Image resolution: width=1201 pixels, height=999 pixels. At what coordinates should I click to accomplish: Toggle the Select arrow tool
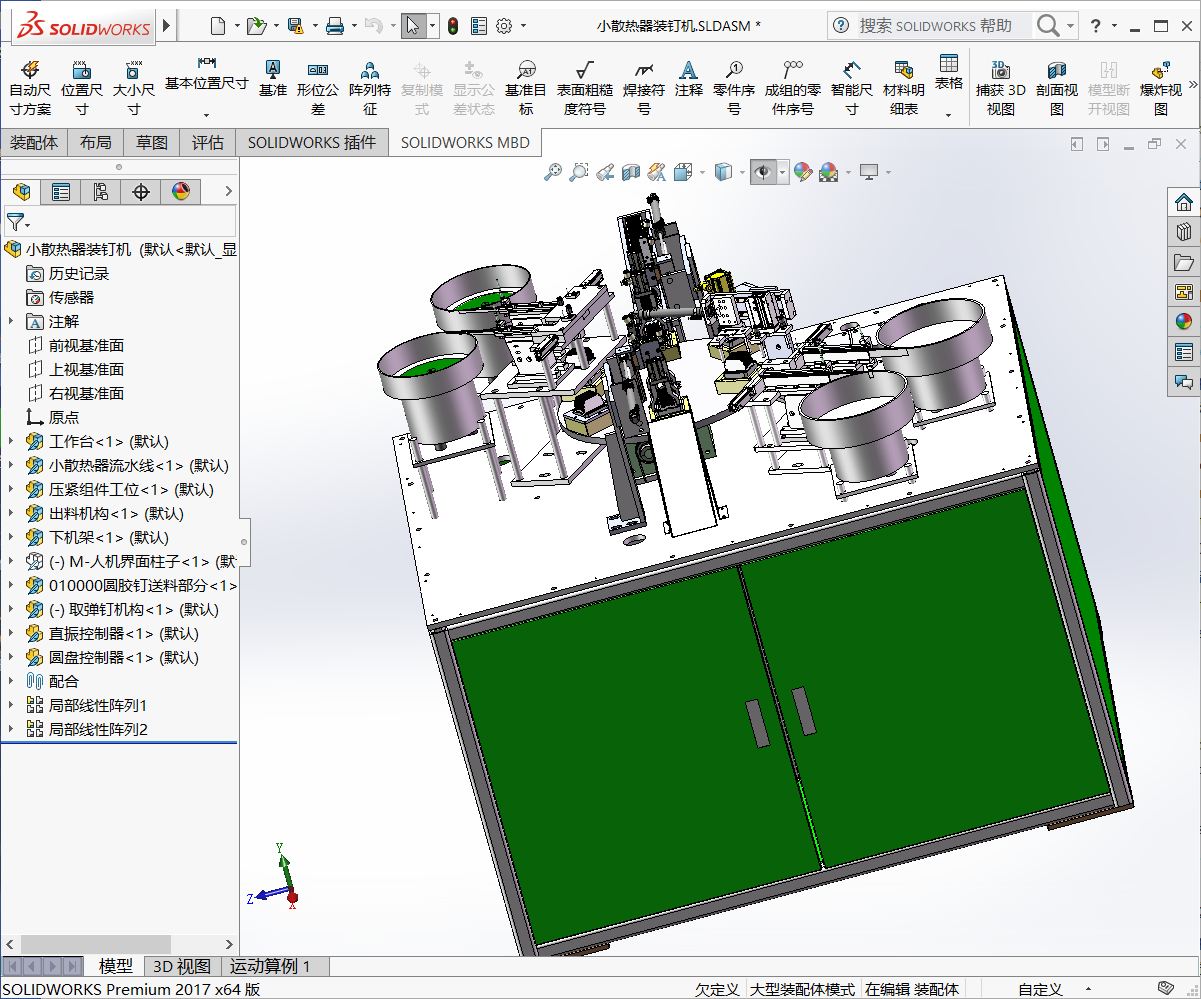[x=413, y=25]
